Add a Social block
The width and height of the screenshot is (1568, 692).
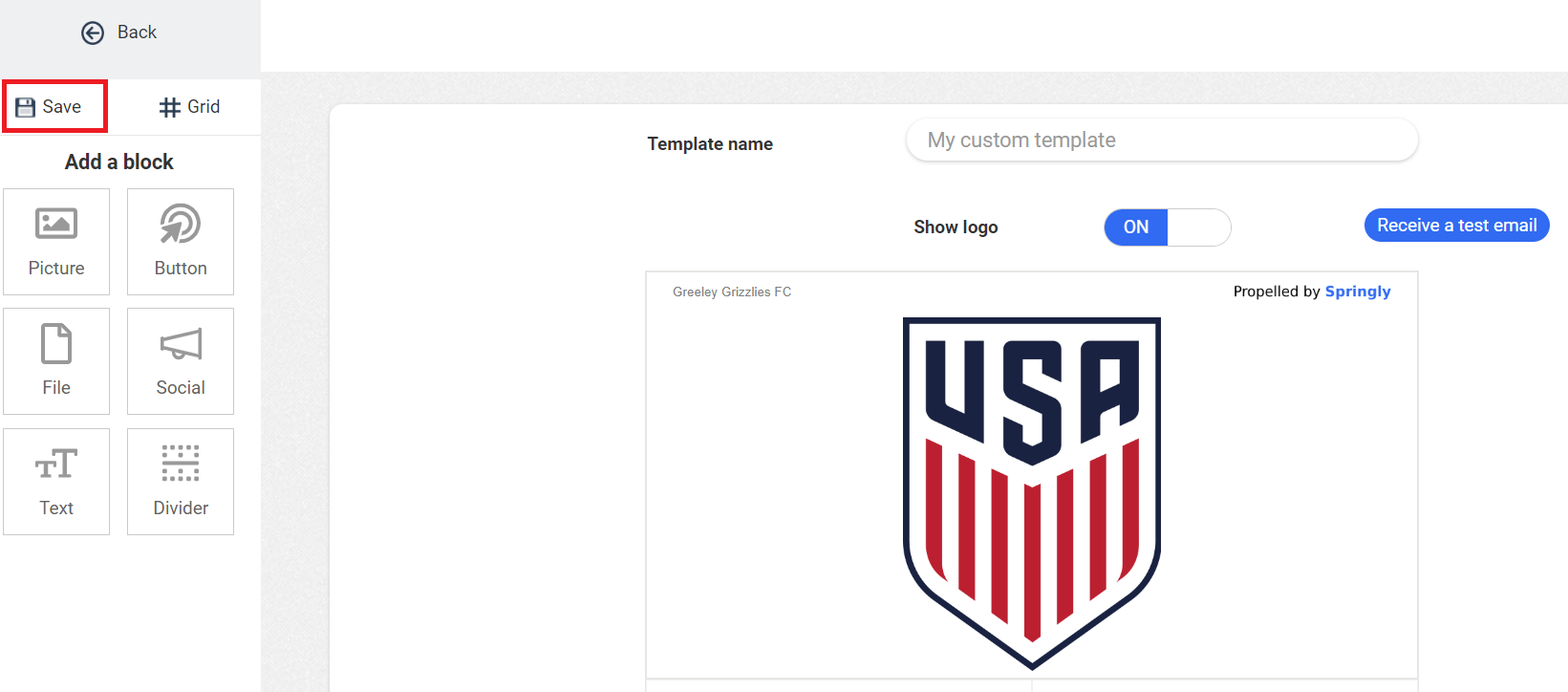pos(181,361)
